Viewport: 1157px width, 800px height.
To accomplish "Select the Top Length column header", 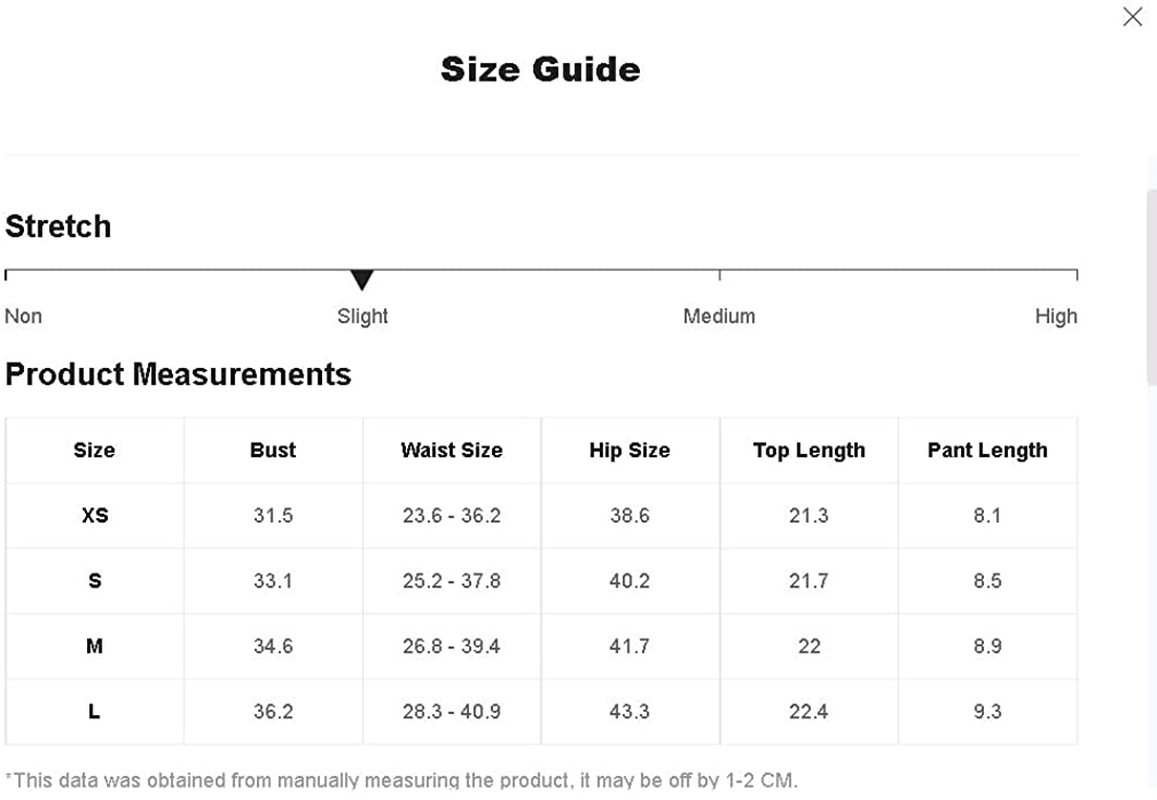I will pos(809,450).
